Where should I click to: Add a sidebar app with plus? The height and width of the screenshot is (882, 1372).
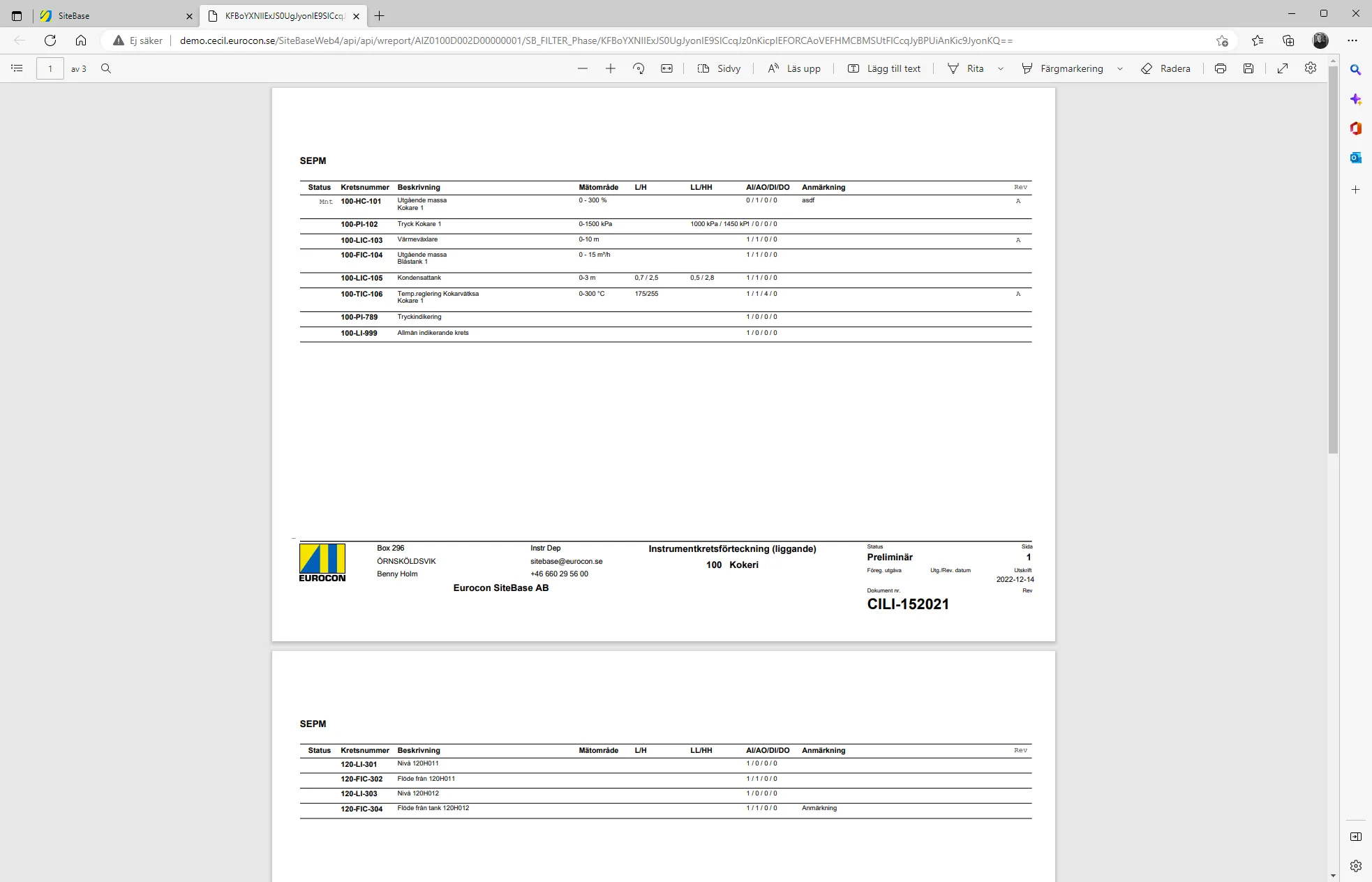(1356, 190)
